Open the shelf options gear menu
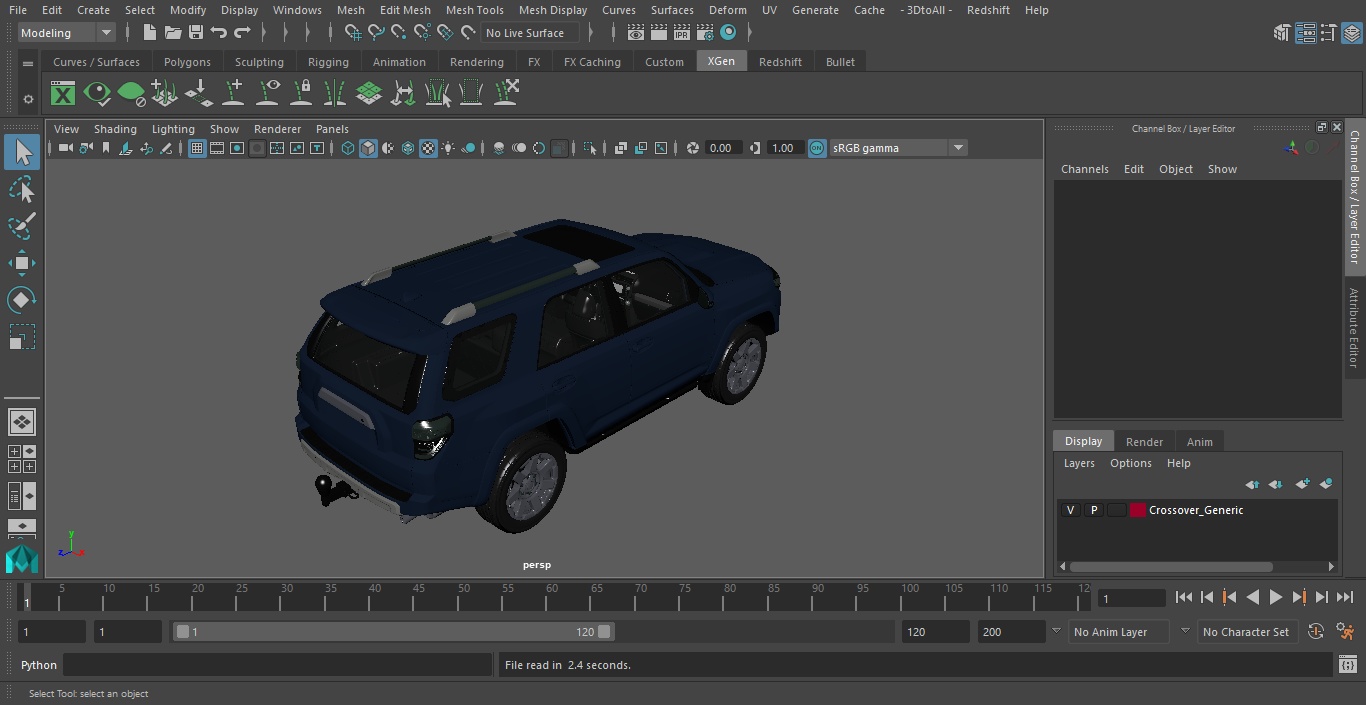The width and height of the screenshot is (1366, 705). [x=28, y=99]
